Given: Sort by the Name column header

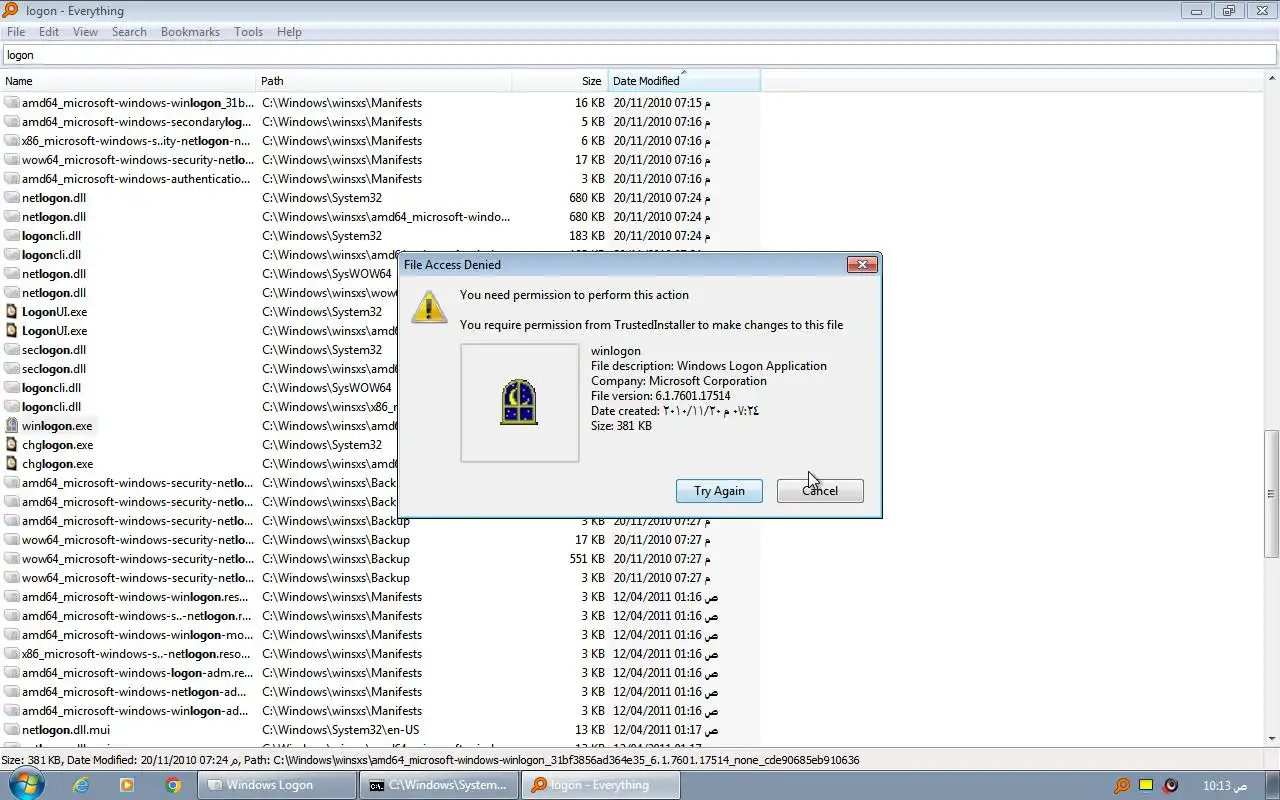Looking at the screenshot, I should (x=128, y=81).
